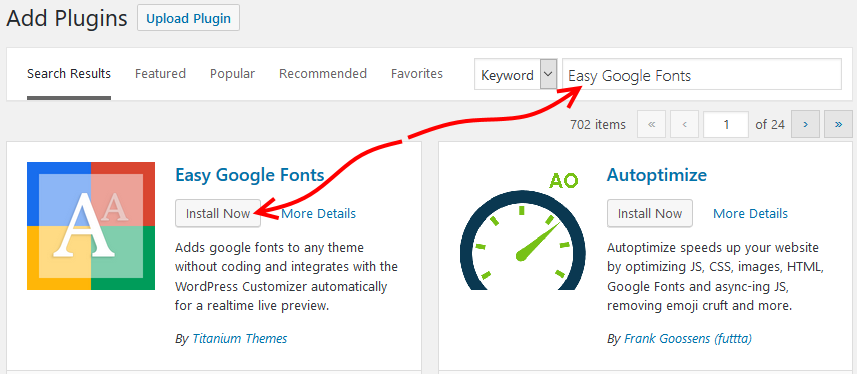This screenshot has width=857, height=374.
Task: Open the Autoptimize title link
Action: [656, 175]
